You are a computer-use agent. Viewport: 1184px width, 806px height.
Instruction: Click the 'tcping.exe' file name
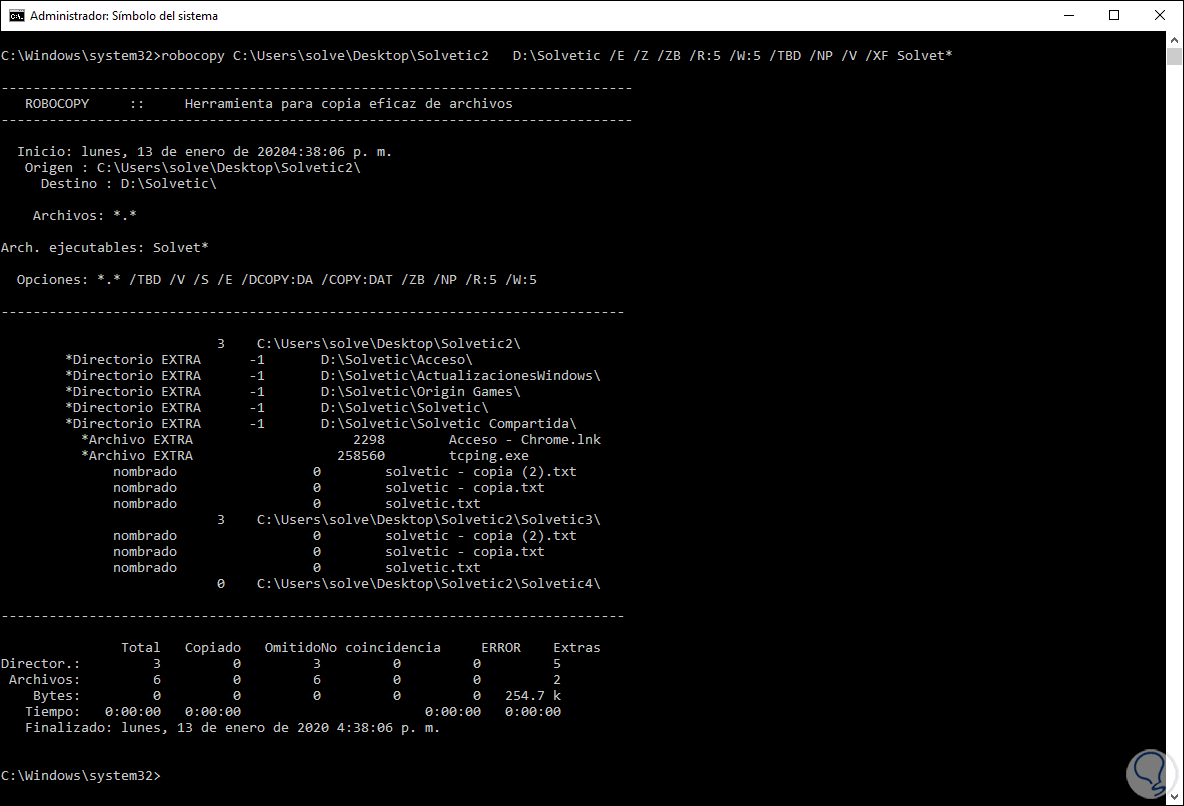[489, 455]
